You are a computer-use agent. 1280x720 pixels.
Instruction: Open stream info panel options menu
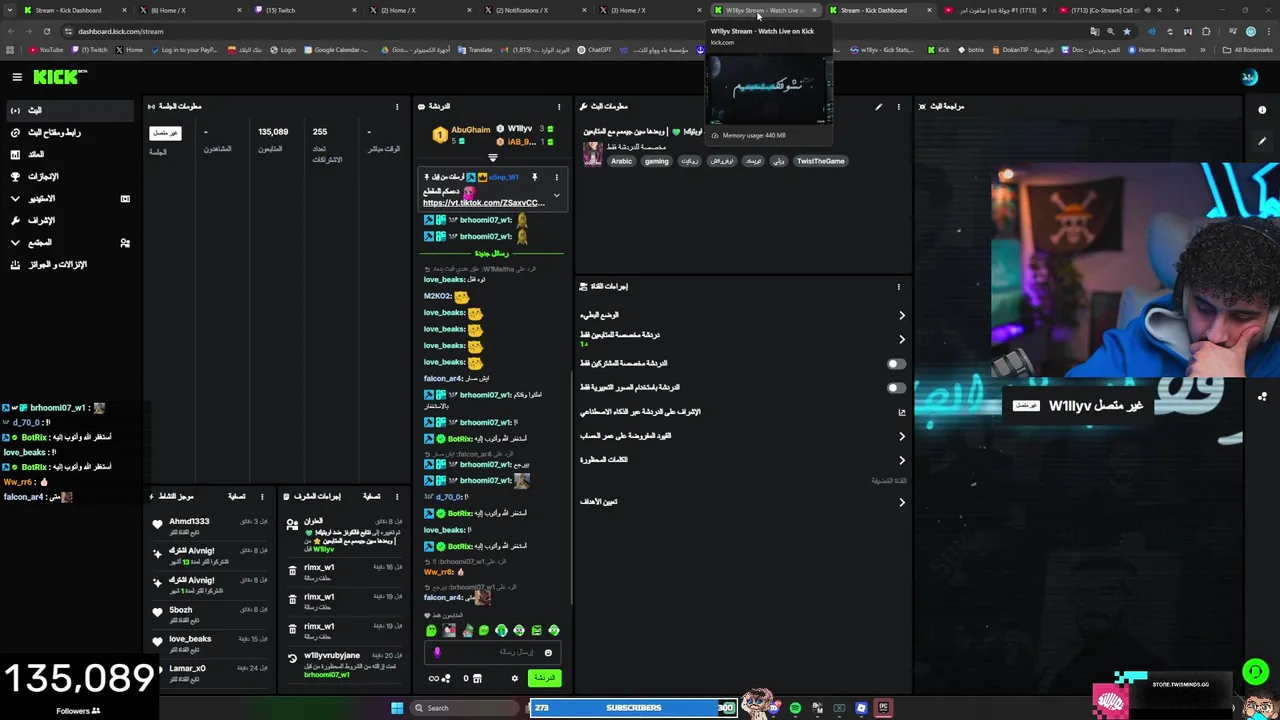pos(899,106)
